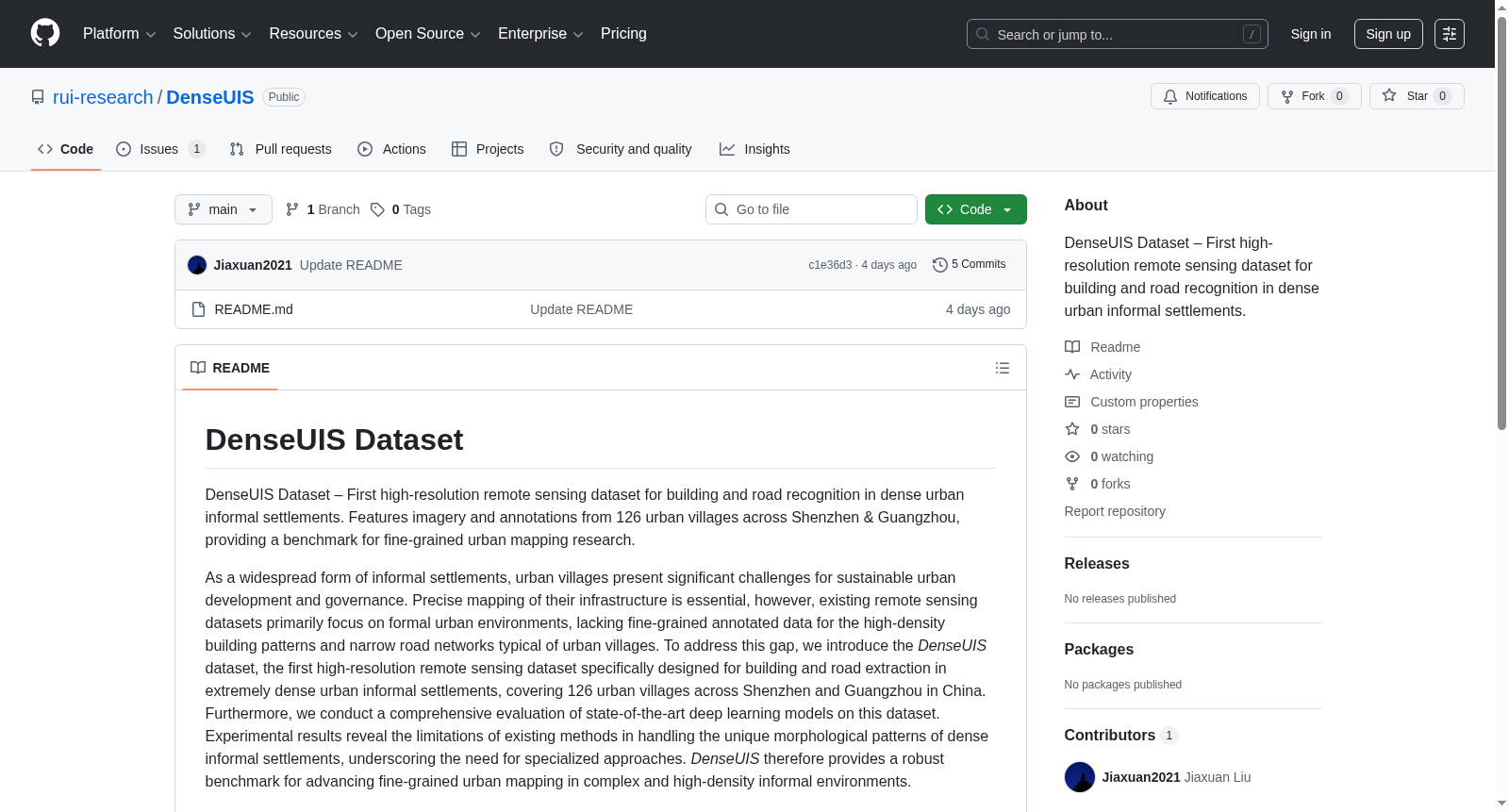Viewport: 1509px width, 812px height.
Task: Switch to the Insights tab
Action: click(754, 149)
